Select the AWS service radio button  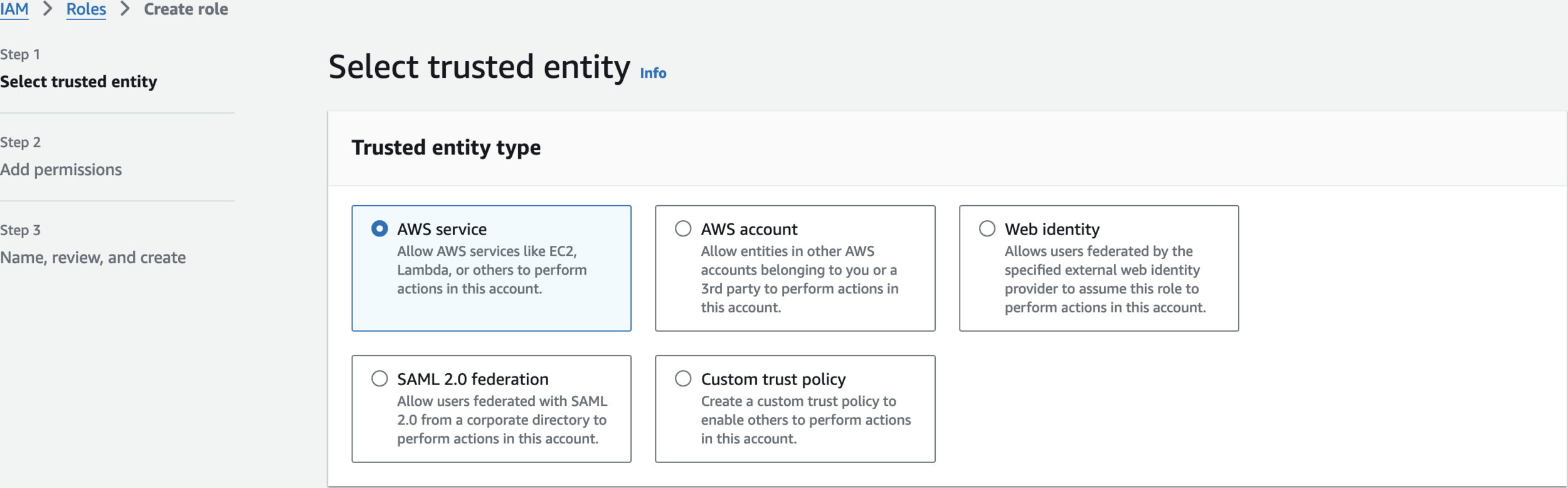click(x=379, y=228)
